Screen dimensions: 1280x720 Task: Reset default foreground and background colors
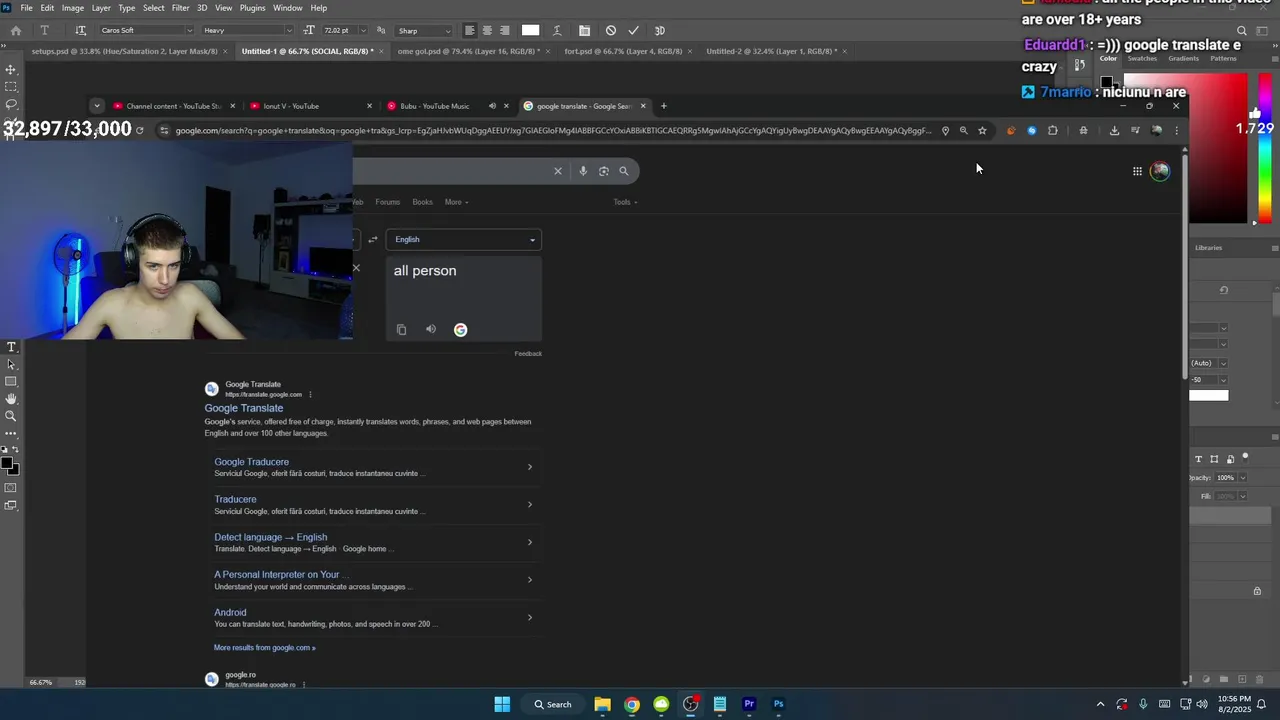[x=5, y=450]
